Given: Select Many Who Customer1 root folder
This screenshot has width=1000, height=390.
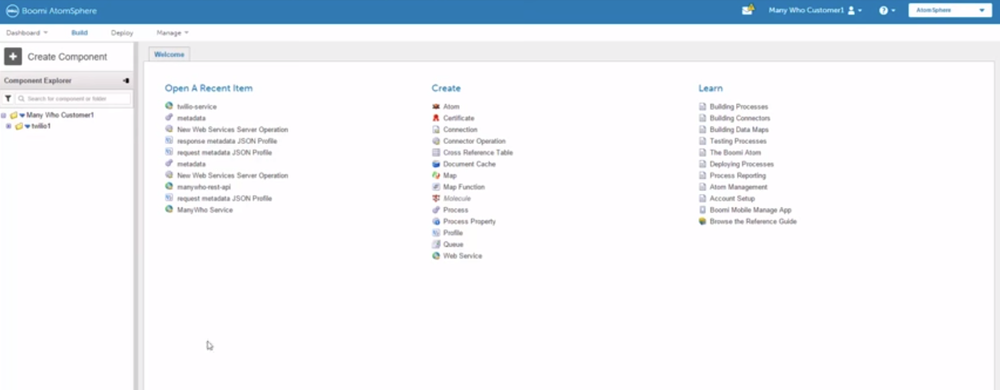Looking at the screenshot, I should [x=60, y=115].
